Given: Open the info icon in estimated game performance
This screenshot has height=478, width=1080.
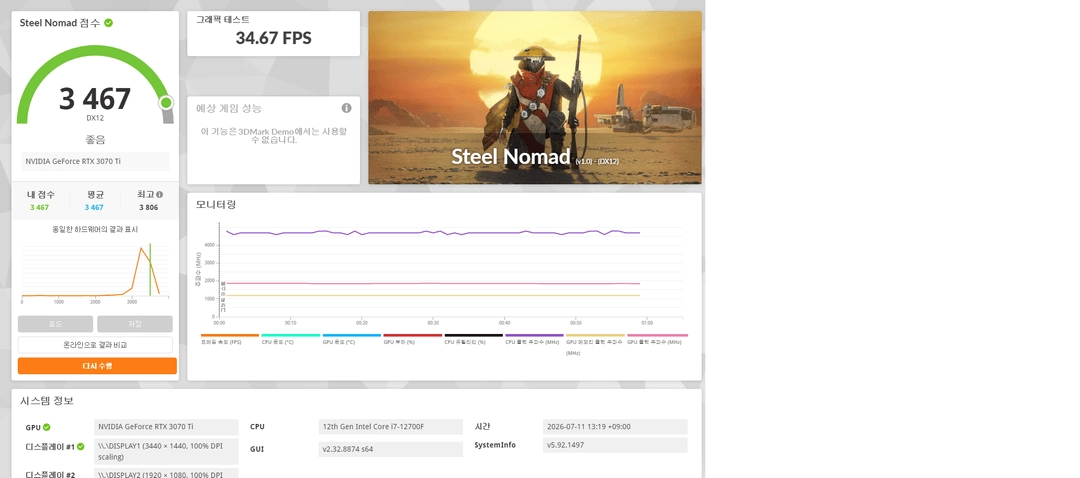Looking at the screenshot, I should coord(346,108).
